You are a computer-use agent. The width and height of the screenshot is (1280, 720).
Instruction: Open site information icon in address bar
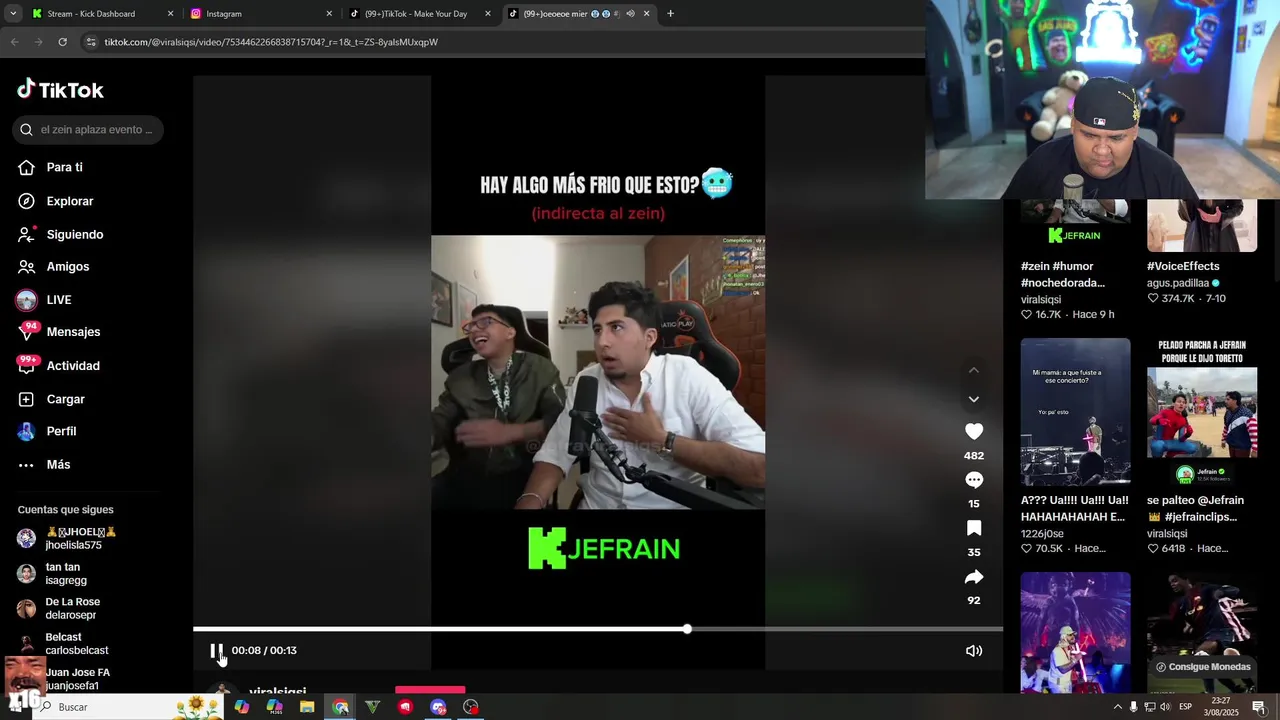coord(91,42)
